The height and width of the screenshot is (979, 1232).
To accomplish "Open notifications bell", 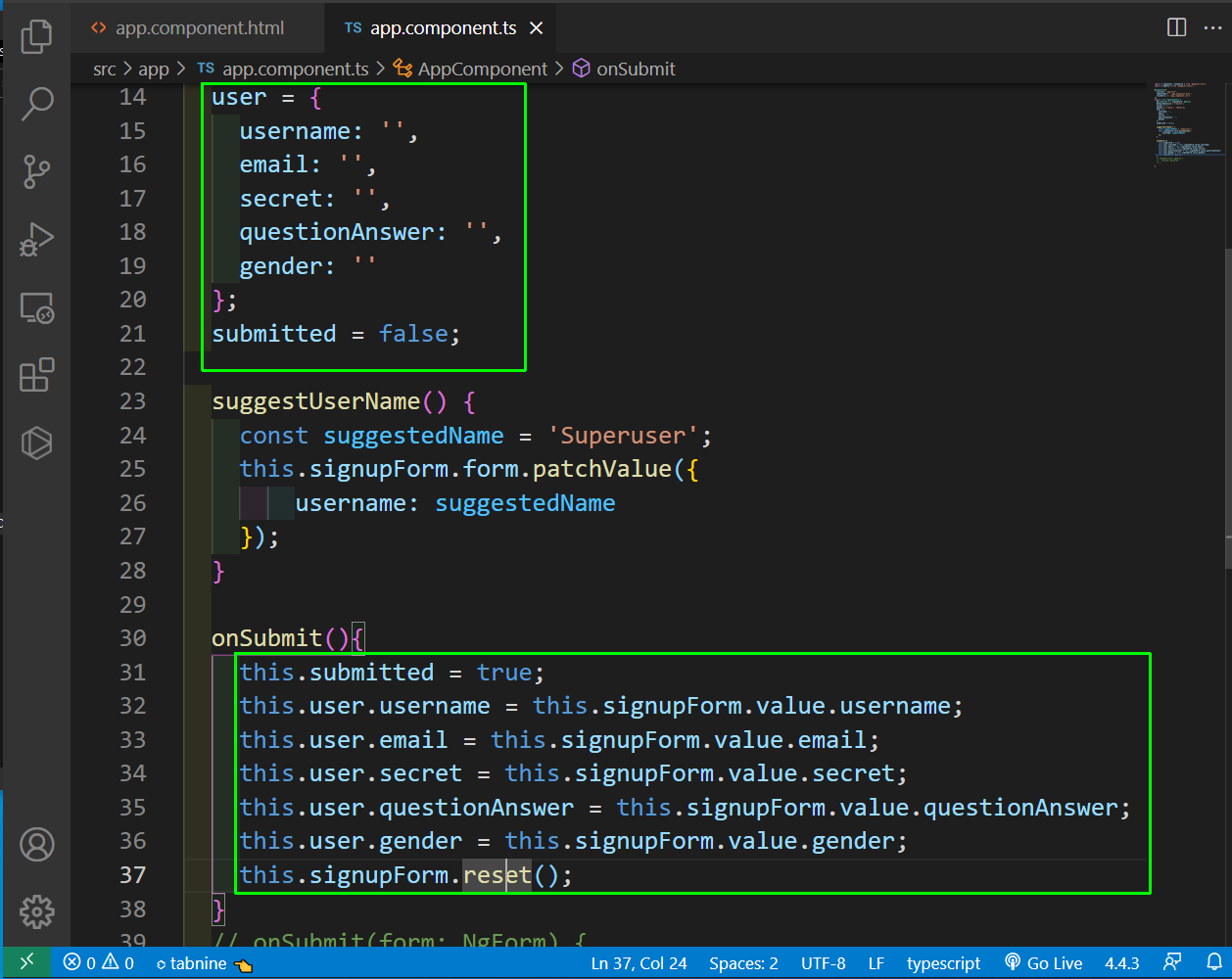I will click(x=1214, y=962).
